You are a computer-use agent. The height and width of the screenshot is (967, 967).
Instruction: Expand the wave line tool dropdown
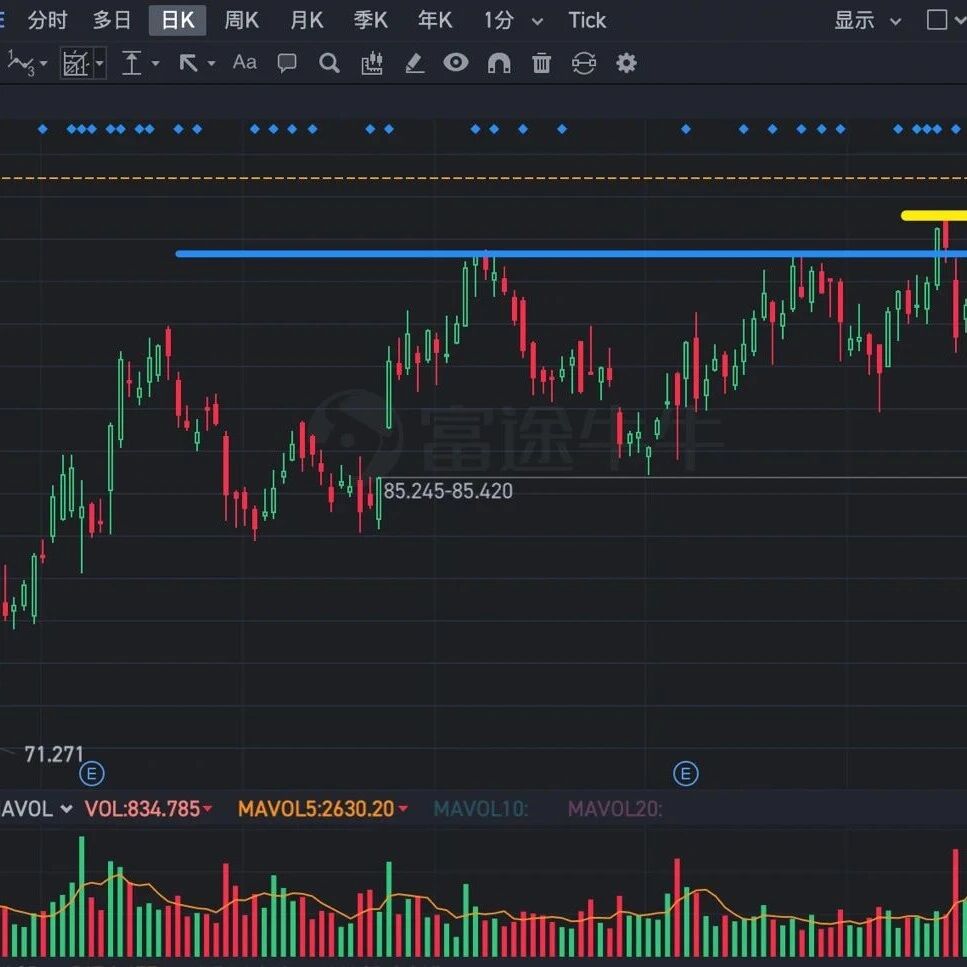[x=43, y=63]
